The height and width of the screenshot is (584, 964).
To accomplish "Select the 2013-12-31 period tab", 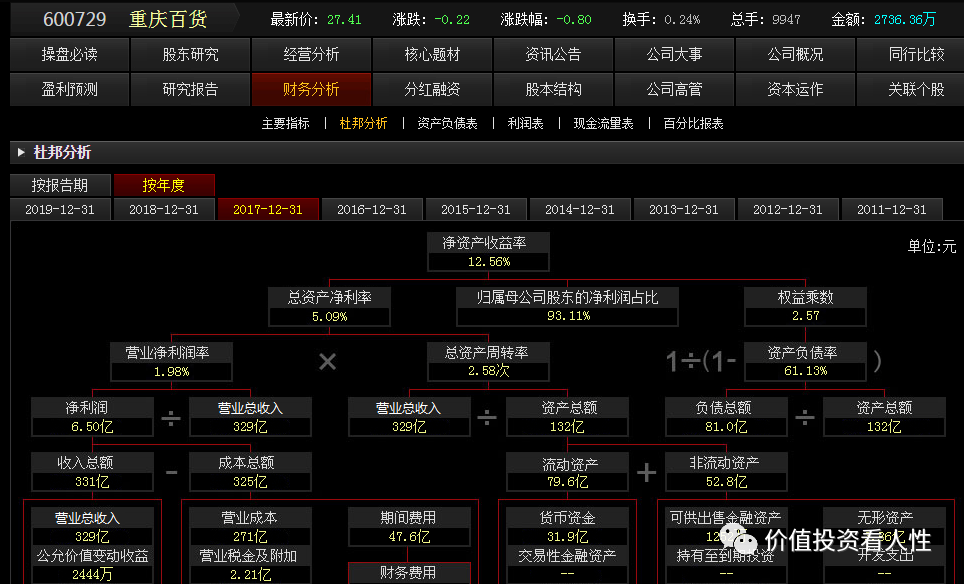I will tap(684, 210).
